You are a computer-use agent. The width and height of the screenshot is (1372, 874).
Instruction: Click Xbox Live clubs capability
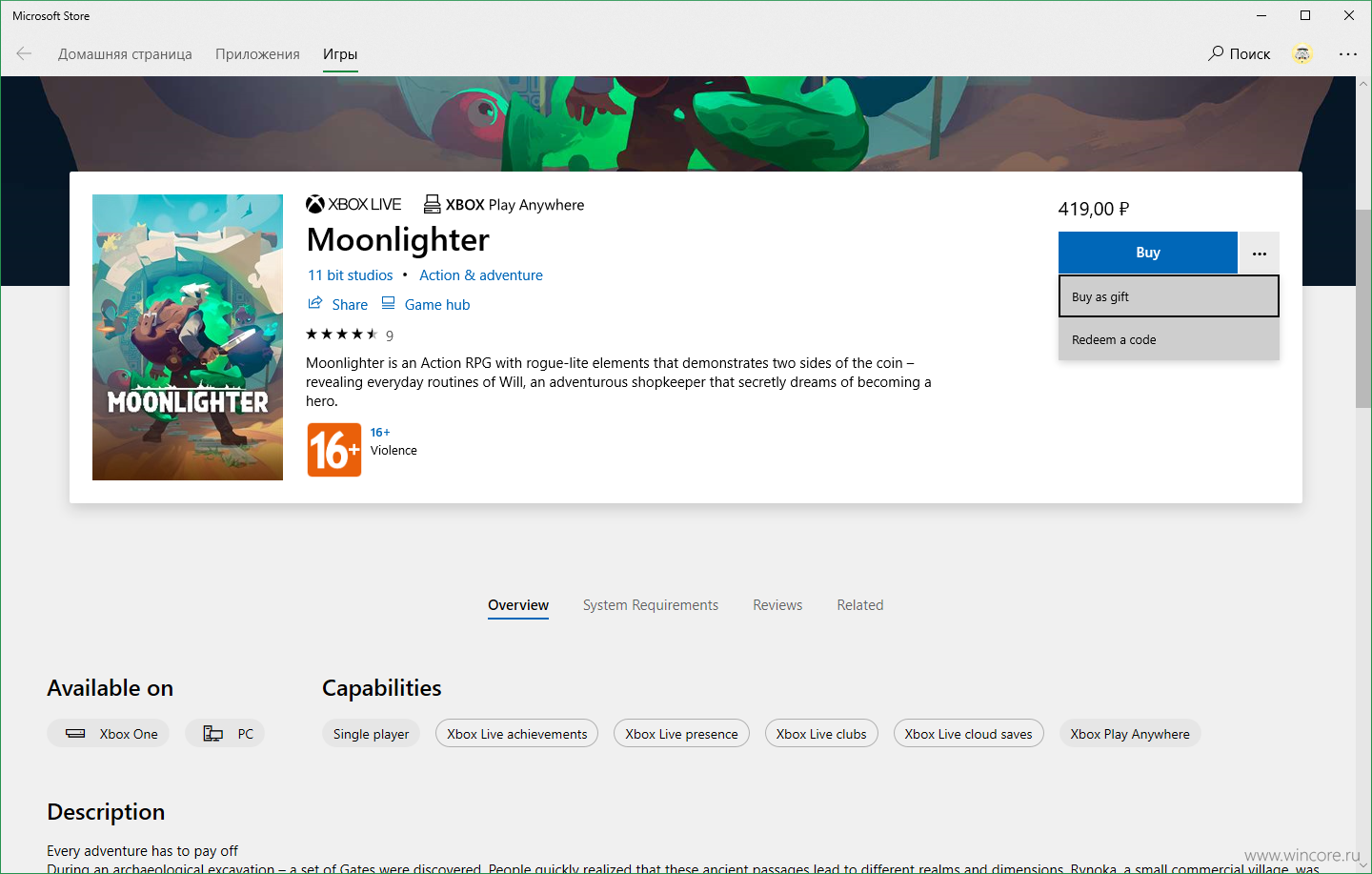[821, 734]
